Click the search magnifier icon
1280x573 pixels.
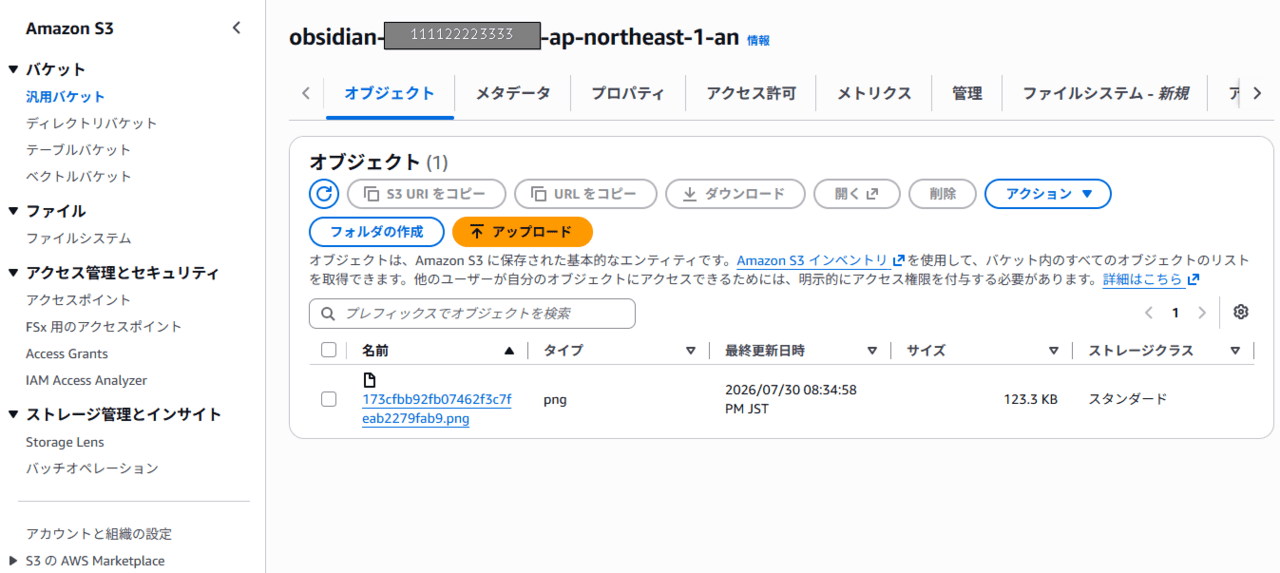click(x=327, y=314)
